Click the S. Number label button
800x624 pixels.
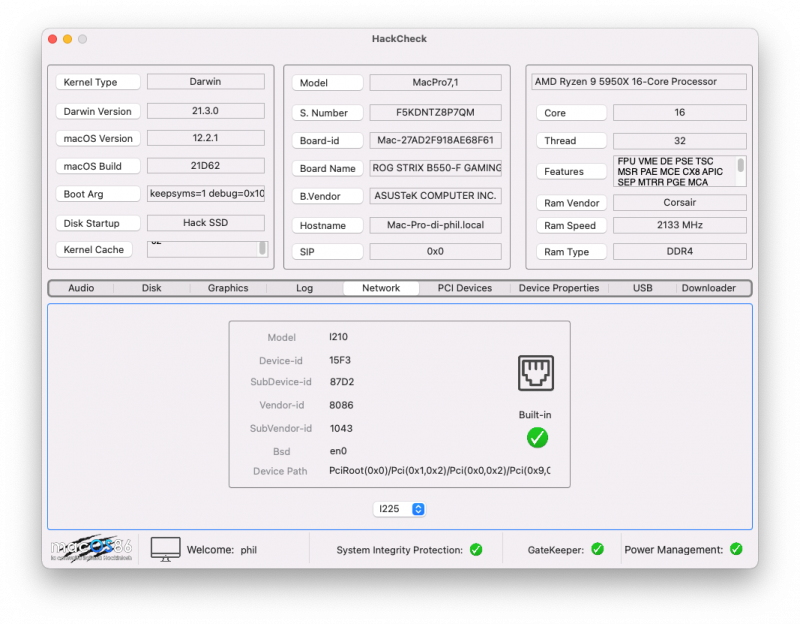pos(327,113)
